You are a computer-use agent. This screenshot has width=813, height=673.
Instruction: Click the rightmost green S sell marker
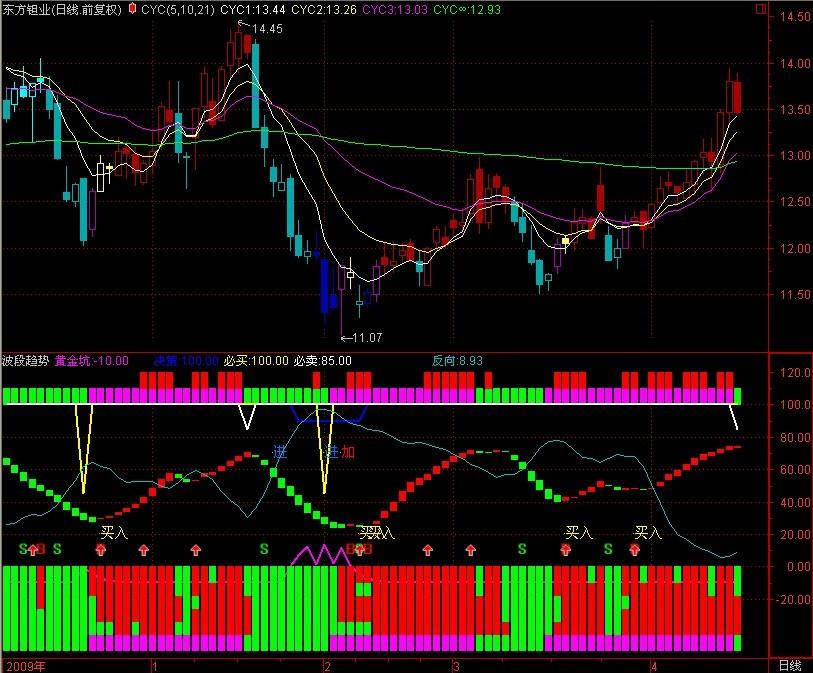tap(607, 548)
